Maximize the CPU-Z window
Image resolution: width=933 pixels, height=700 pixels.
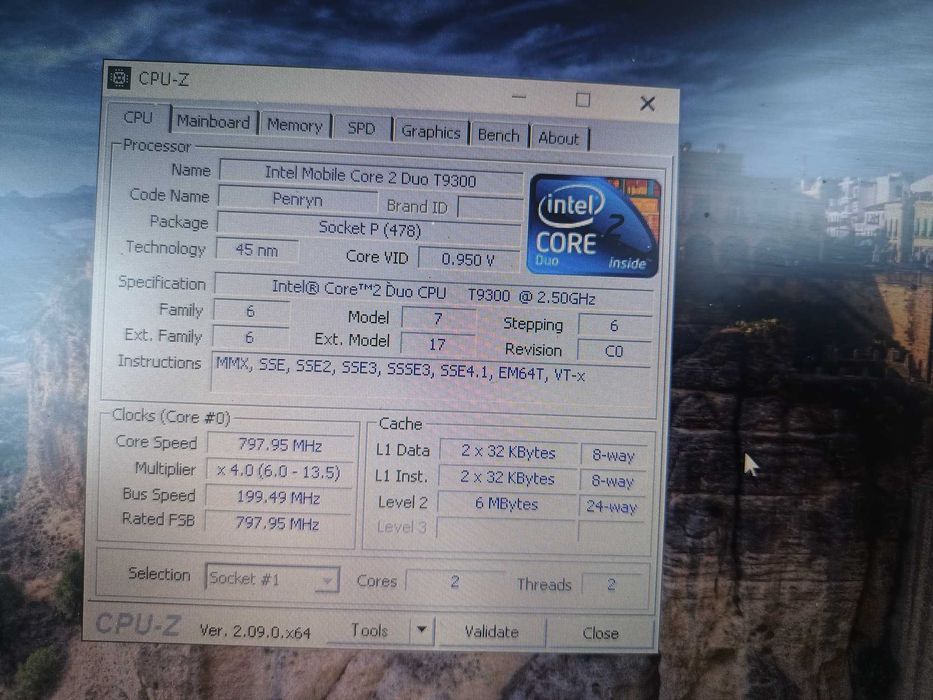tap(583, 100)
